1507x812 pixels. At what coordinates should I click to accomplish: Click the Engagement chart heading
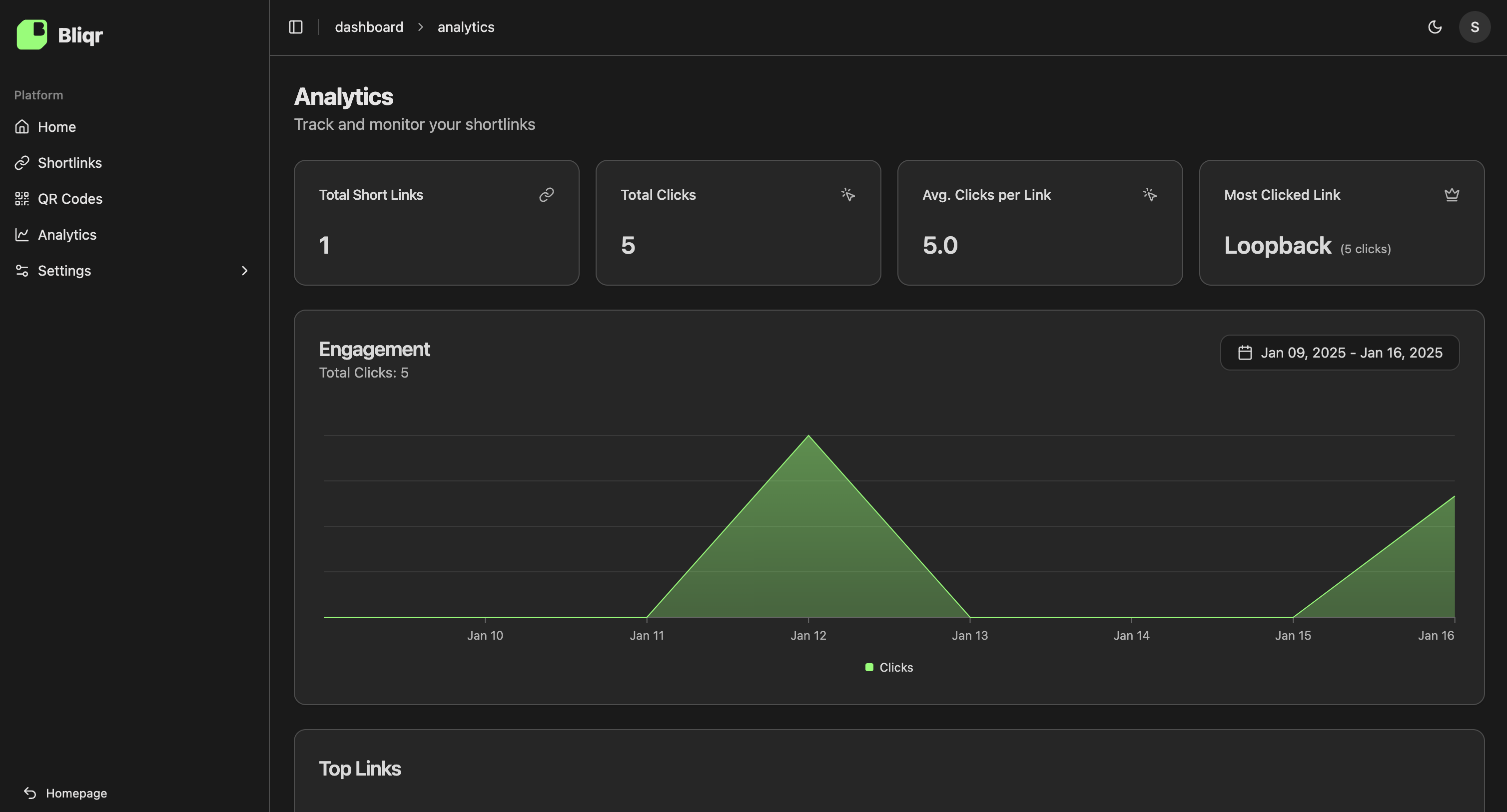(x=374, y=349)
